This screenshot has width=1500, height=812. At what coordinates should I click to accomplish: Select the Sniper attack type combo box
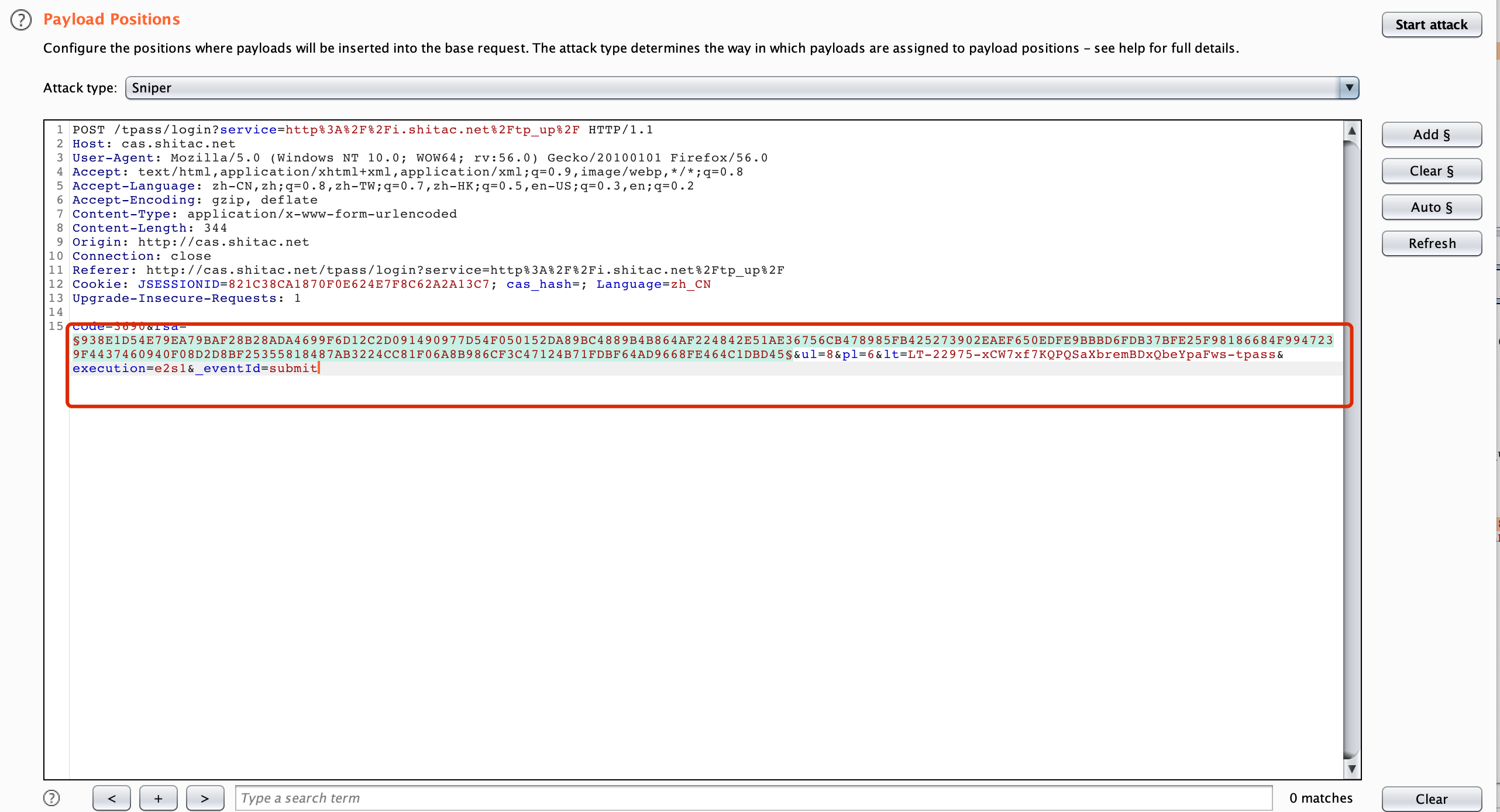tap(731, 88)
